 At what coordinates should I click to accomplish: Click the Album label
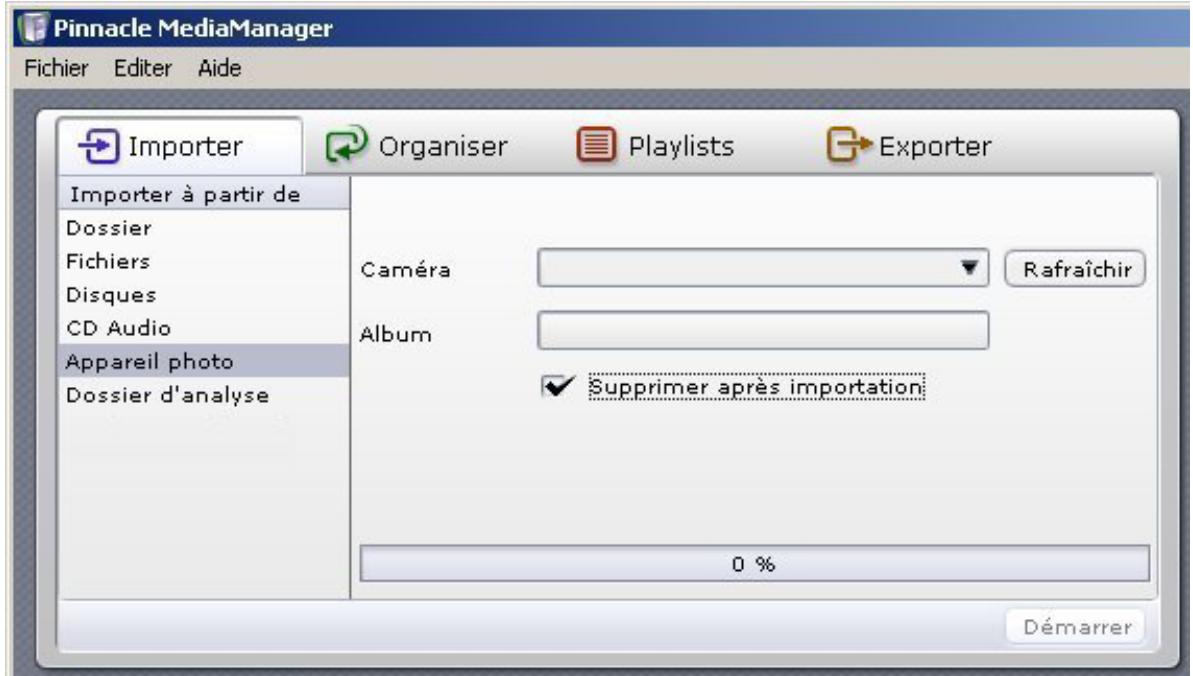[x=396, y=333]
